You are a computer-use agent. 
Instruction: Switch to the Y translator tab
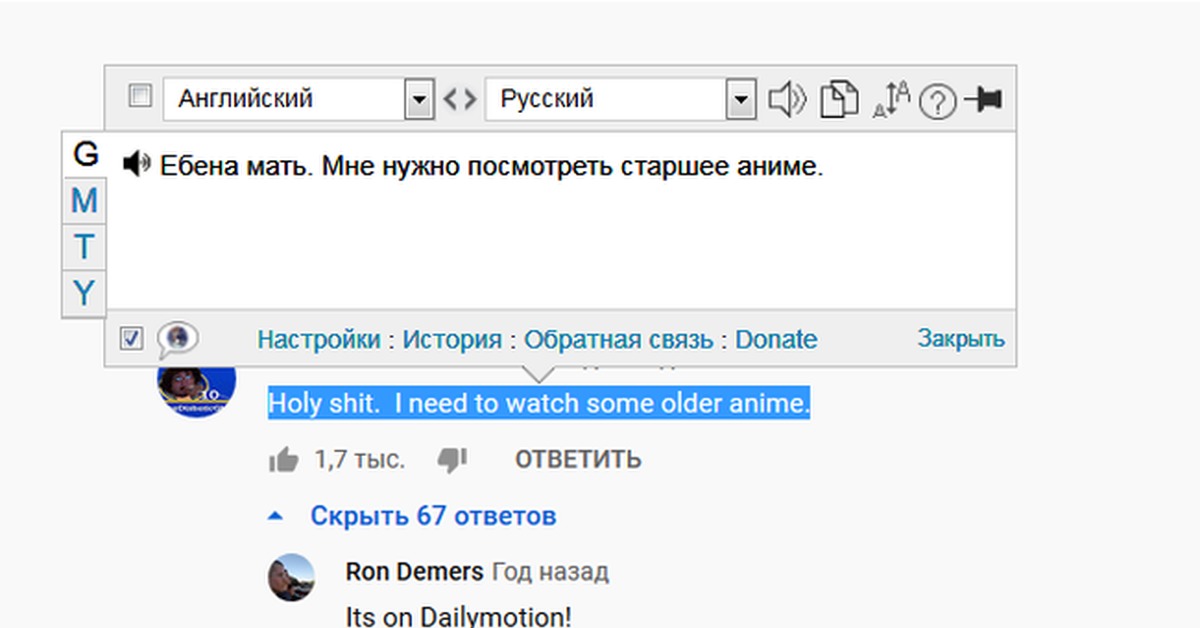click(85, 293)
